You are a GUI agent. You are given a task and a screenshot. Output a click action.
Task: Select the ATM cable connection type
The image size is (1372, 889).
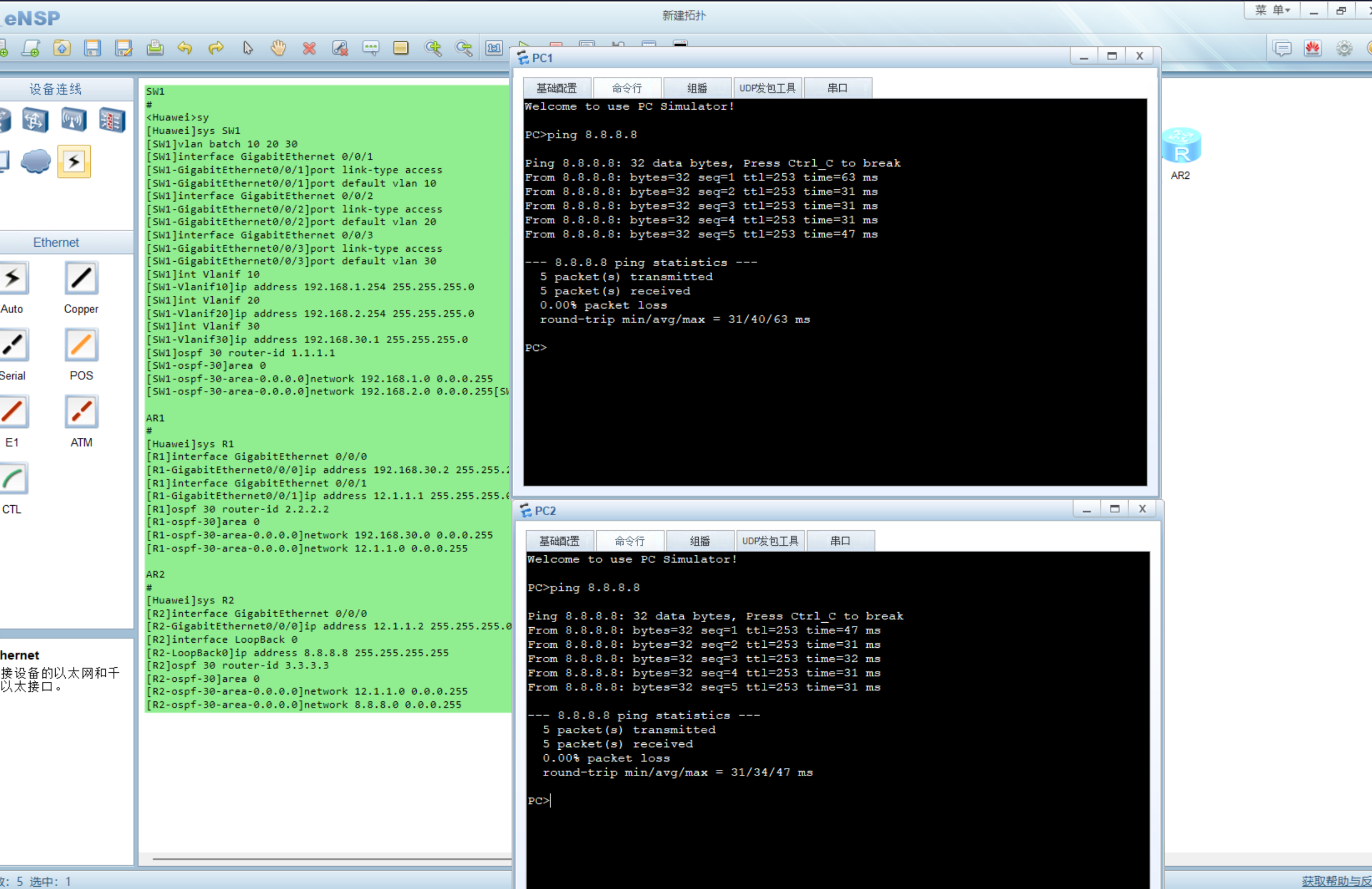(x=81, y=413)
